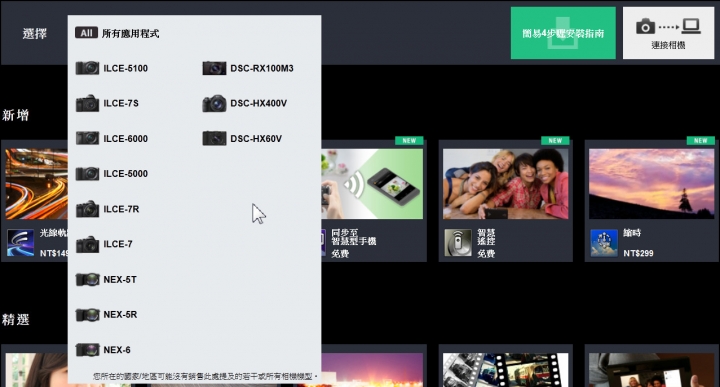Click the NEX-6 camera icon

[x=87, y=350]
